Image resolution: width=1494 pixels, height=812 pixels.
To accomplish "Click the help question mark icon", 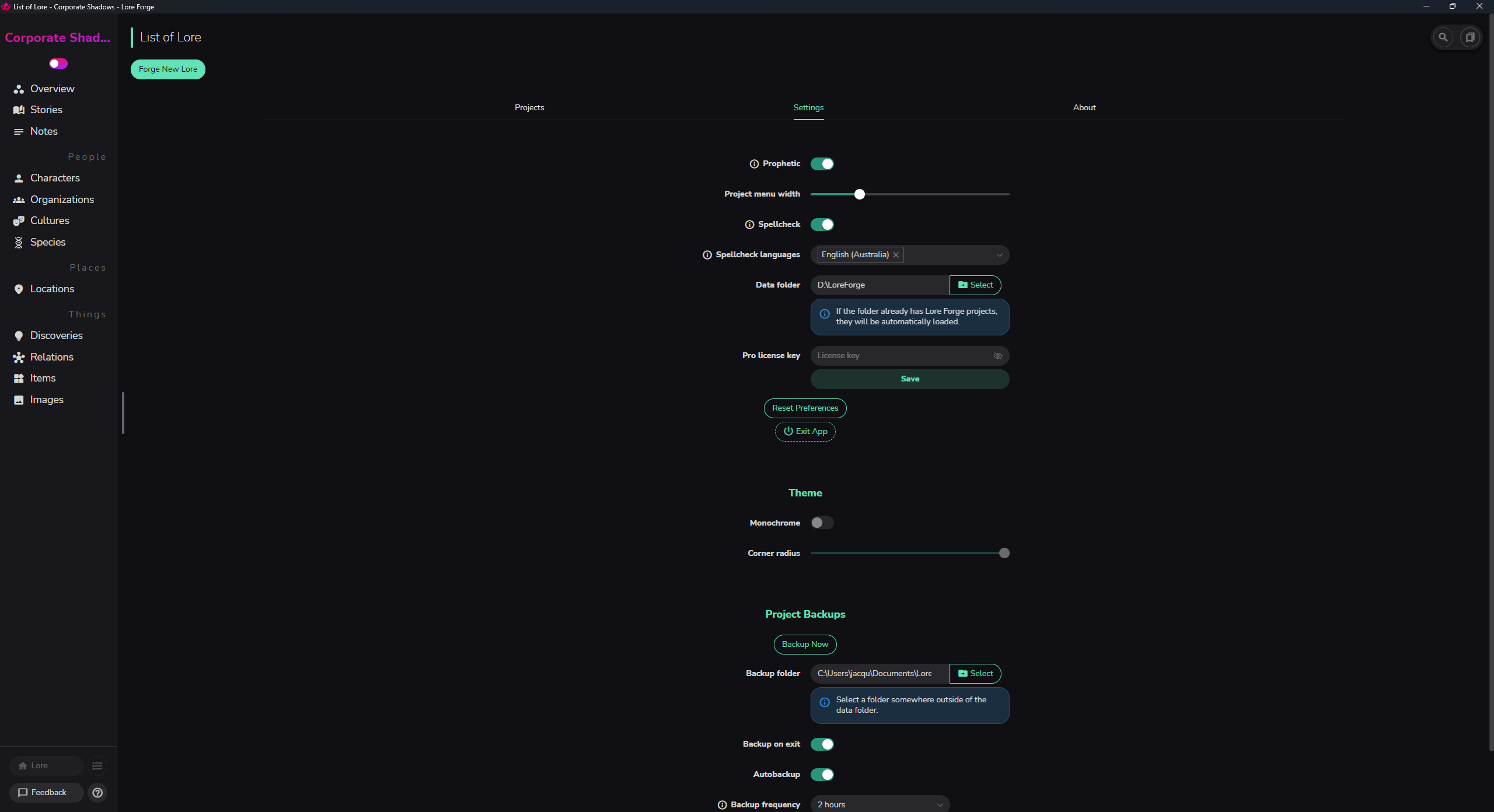I will coord(97,792).
